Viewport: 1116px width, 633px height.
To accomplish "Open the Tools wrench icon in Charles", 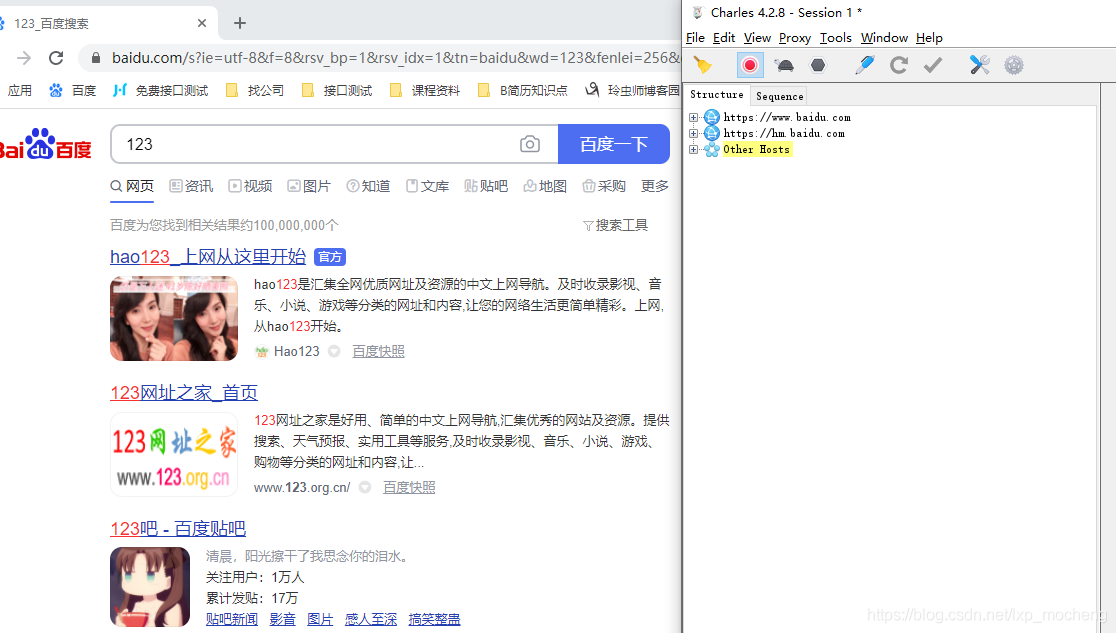I will tap(979, 66).
